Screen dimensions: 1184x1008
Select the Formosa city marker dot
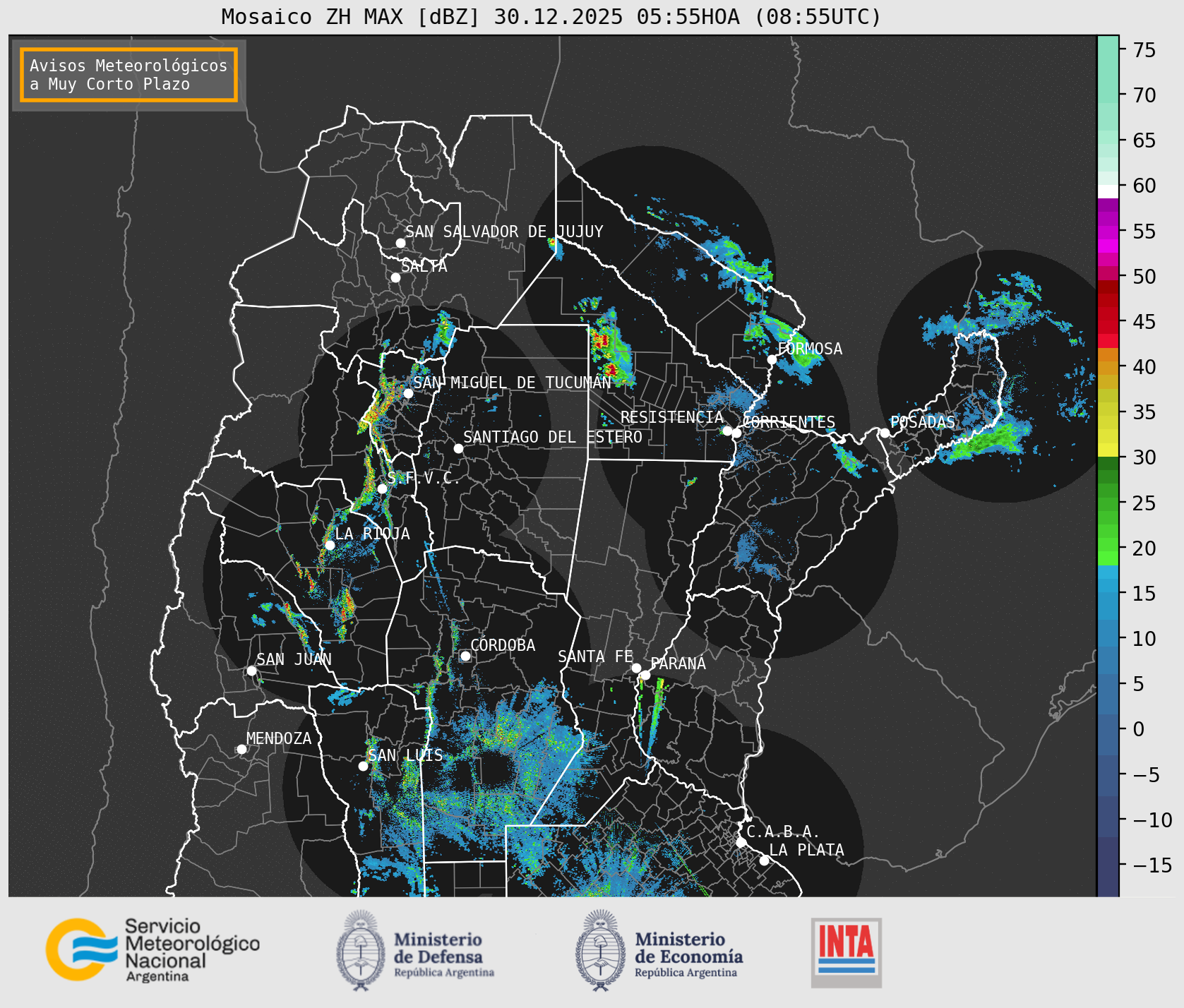(x=772, y=359)
